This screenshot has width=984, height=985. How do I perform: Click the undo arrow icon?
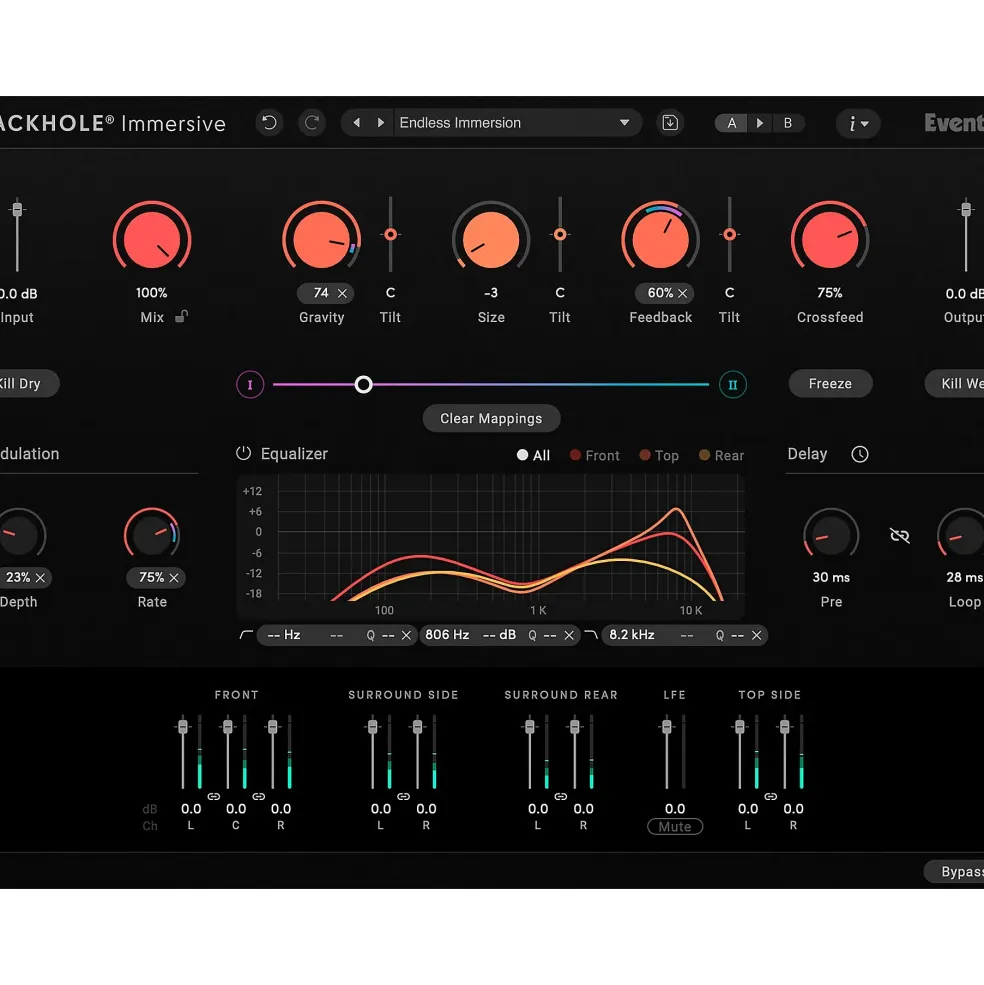tap(270, 122)
